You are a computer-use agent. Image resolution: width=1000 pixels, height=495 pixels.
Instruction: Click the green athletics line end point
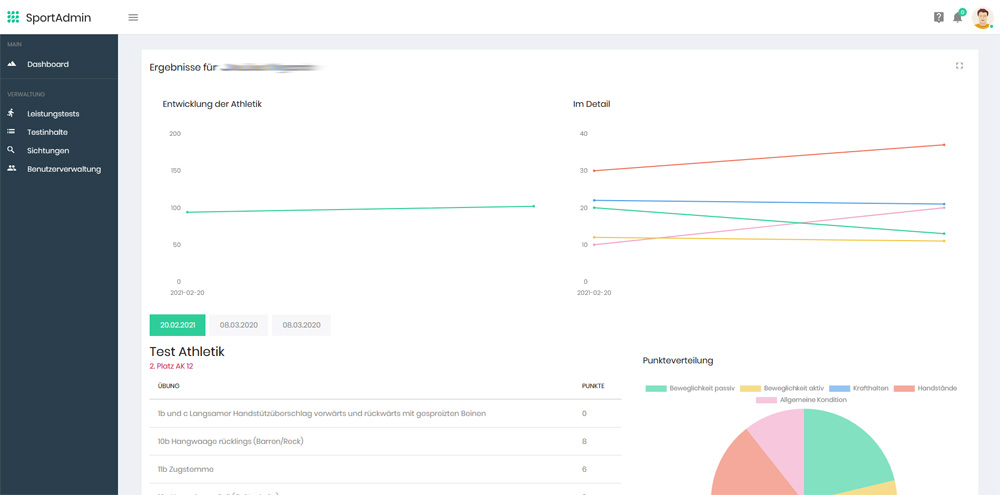[x=533, y=206]
